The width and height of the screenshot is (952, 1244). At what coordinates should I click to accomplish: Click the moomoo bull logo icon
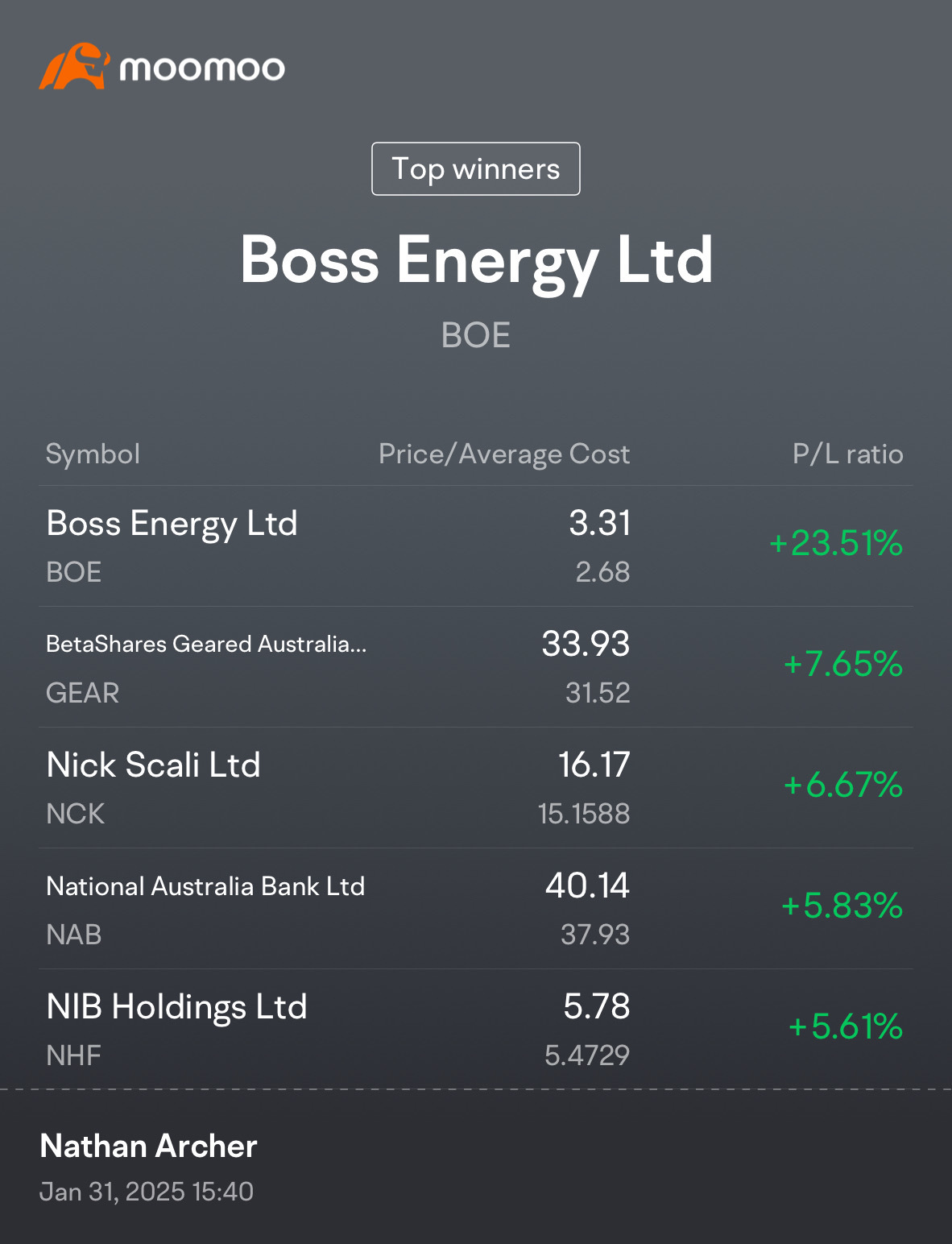tap(72, 67)
